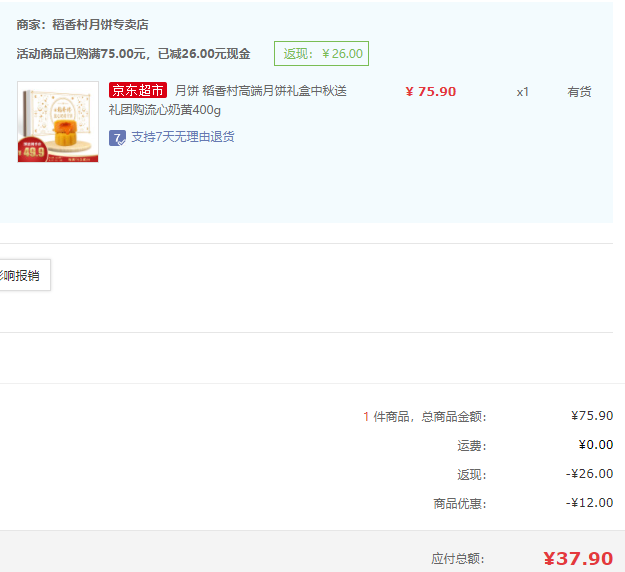Screen dimensions: 625x572
Task: Click the item price ¥ 75.90
Action: click(430, 92)
